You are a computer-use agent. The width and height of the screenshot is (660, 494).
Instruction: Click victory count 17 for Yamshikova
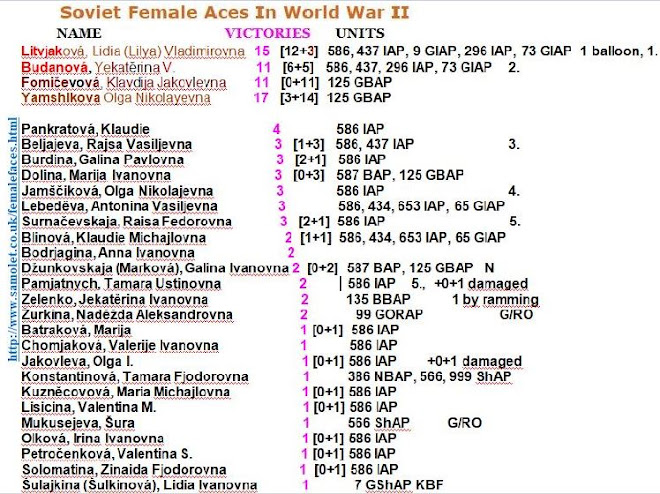click(x=261, y=98)
